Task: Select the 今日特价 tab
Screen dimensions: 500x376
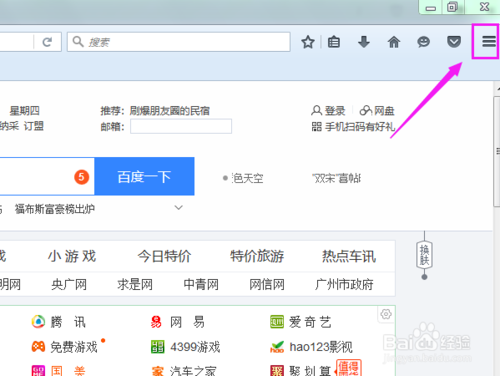Action: 164,256
